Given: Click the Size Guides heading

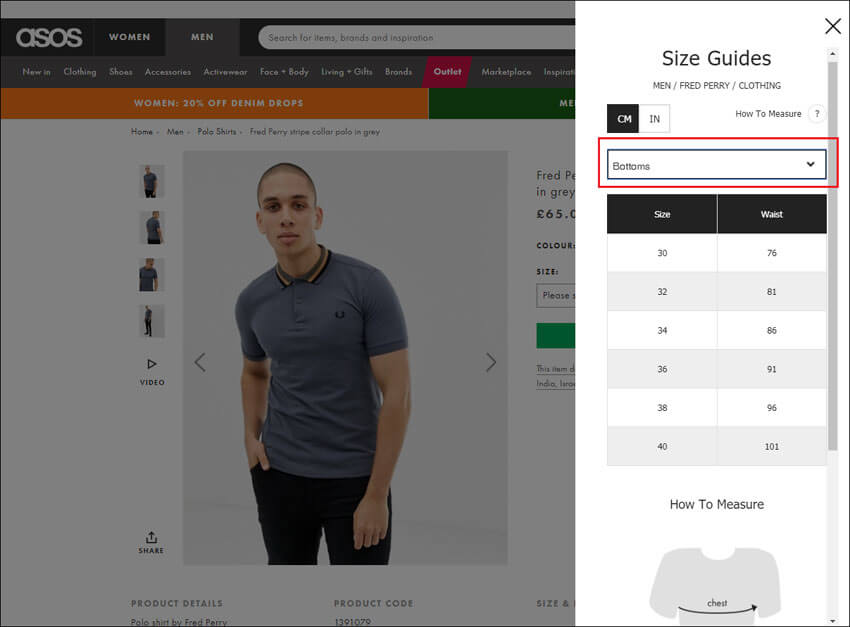Looking at the screenshot, I should 716,58.
